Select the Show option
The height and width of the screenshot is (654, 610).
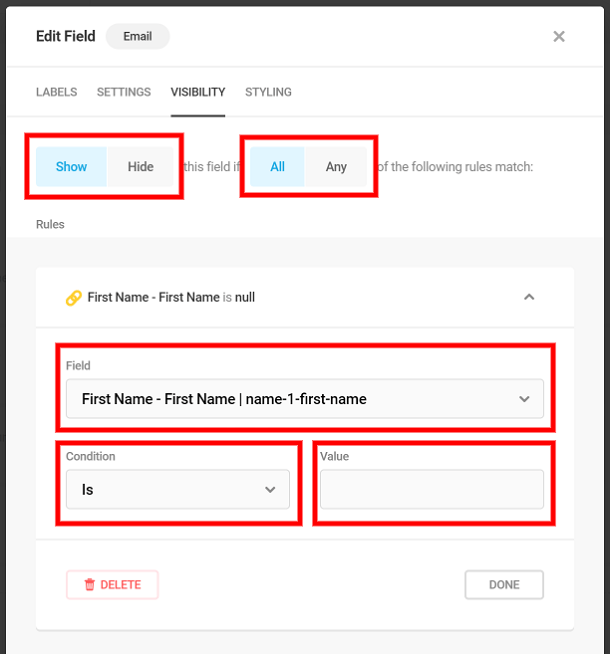click(71, 166)
